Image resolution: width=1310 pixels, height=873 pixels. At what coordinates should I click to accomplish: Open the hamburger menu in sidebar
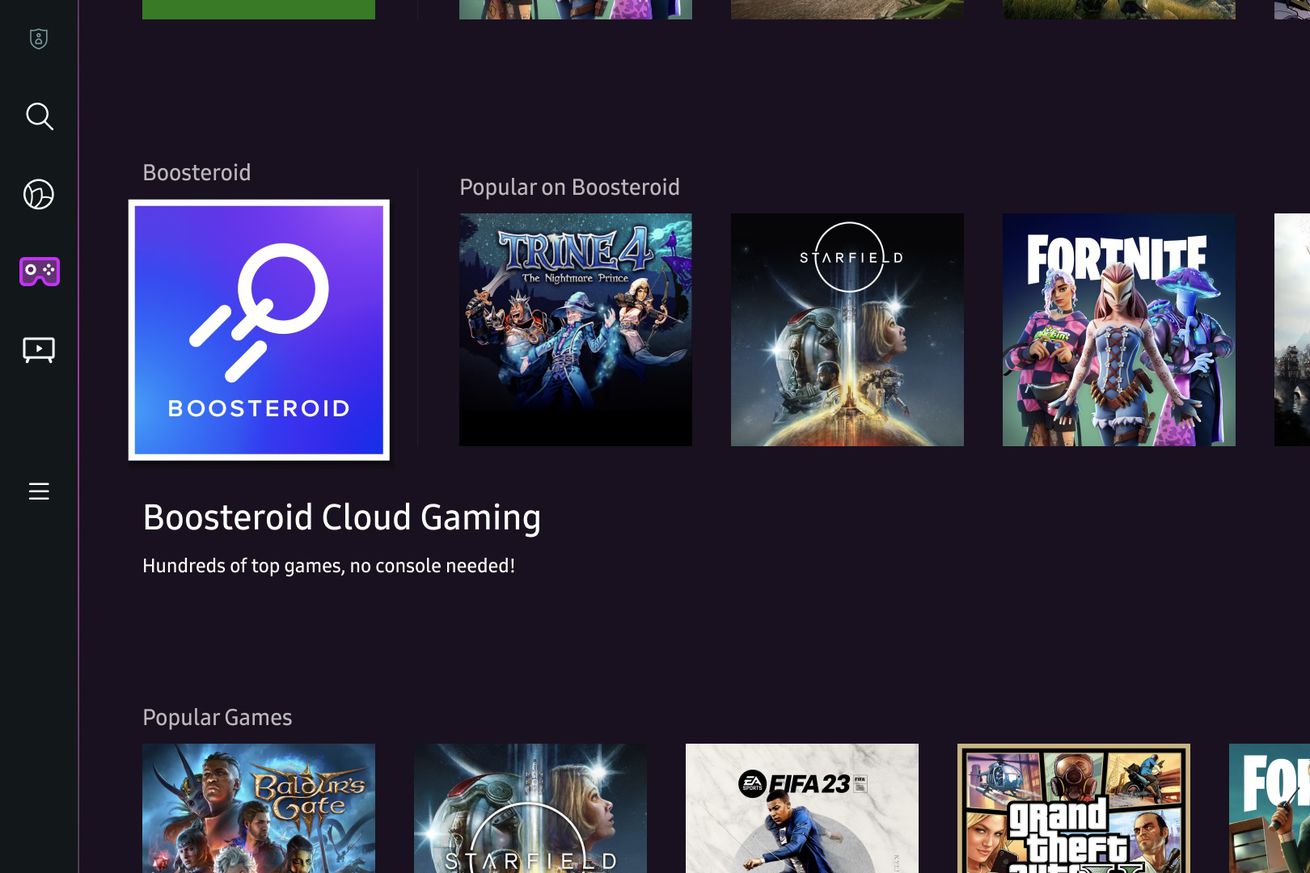(x=39, y=491)
